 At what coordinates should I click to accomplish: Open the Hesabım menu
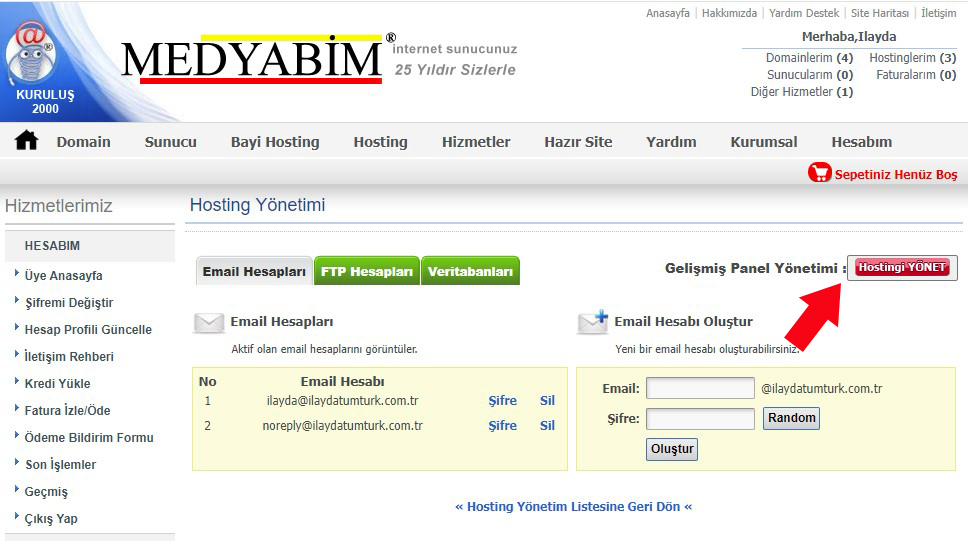[x=861, y=142]
